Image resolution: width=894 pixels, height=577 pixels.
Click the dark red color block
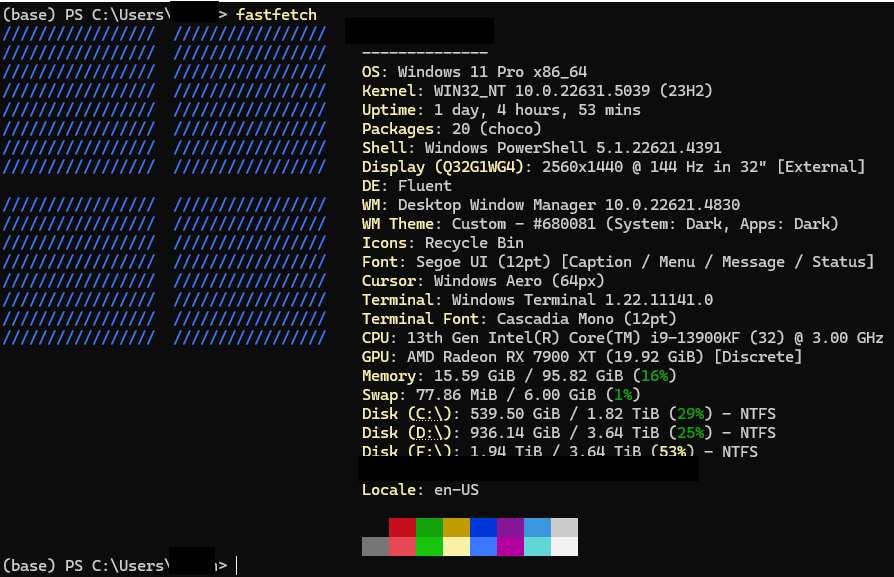(x=403, y=527)
